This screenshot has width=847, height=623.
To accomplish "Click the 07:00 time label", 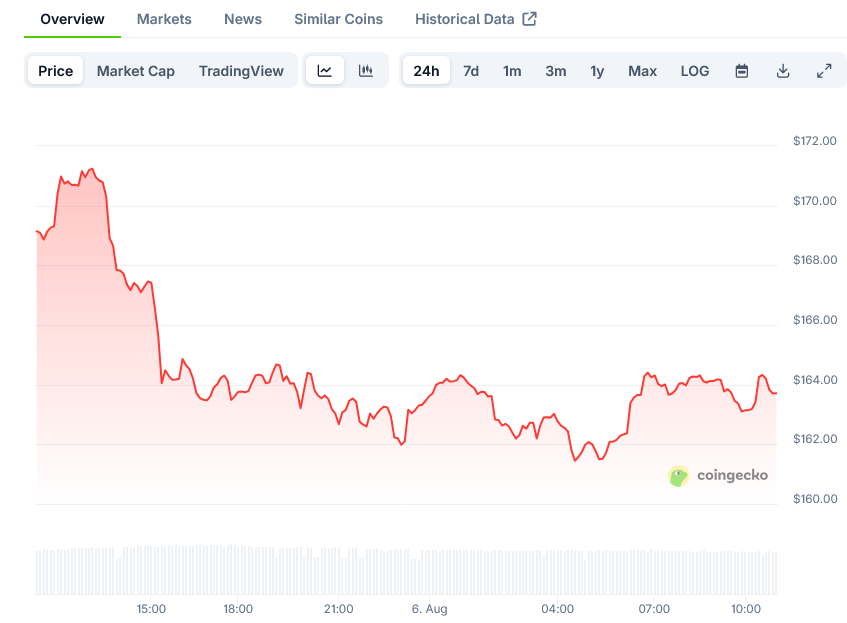I will [654, 609].
